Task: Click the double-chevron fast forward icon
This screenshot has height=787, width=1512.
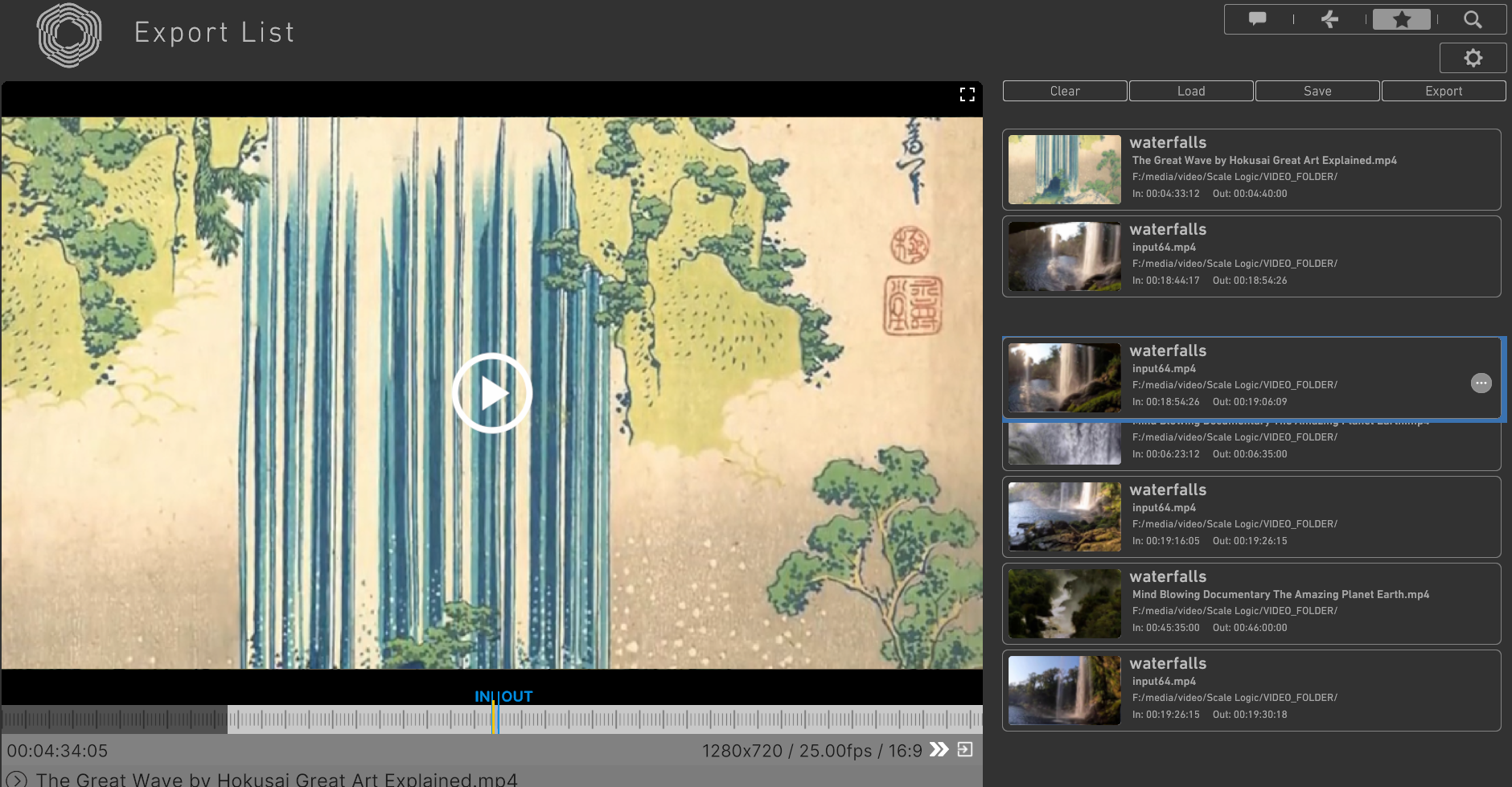Action: pos(939,750)
